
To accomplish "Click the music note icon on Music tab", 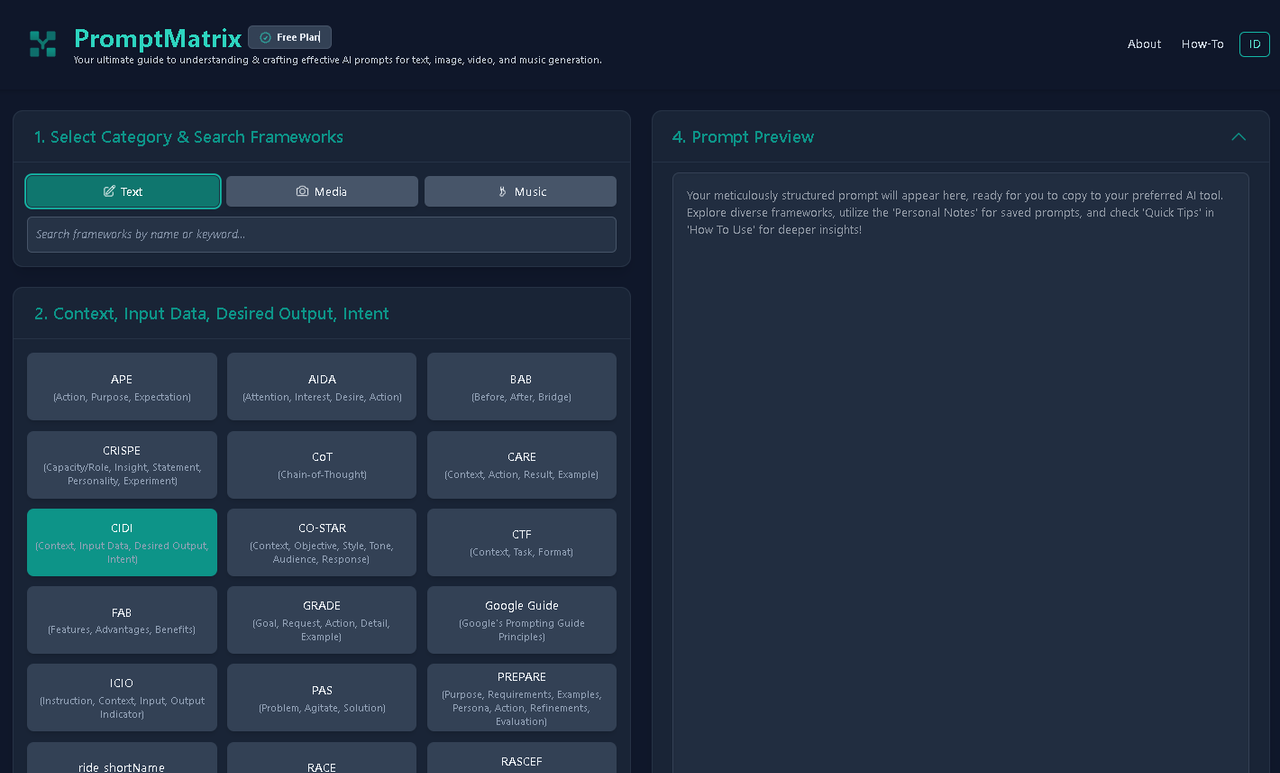I will pos(497,191).
